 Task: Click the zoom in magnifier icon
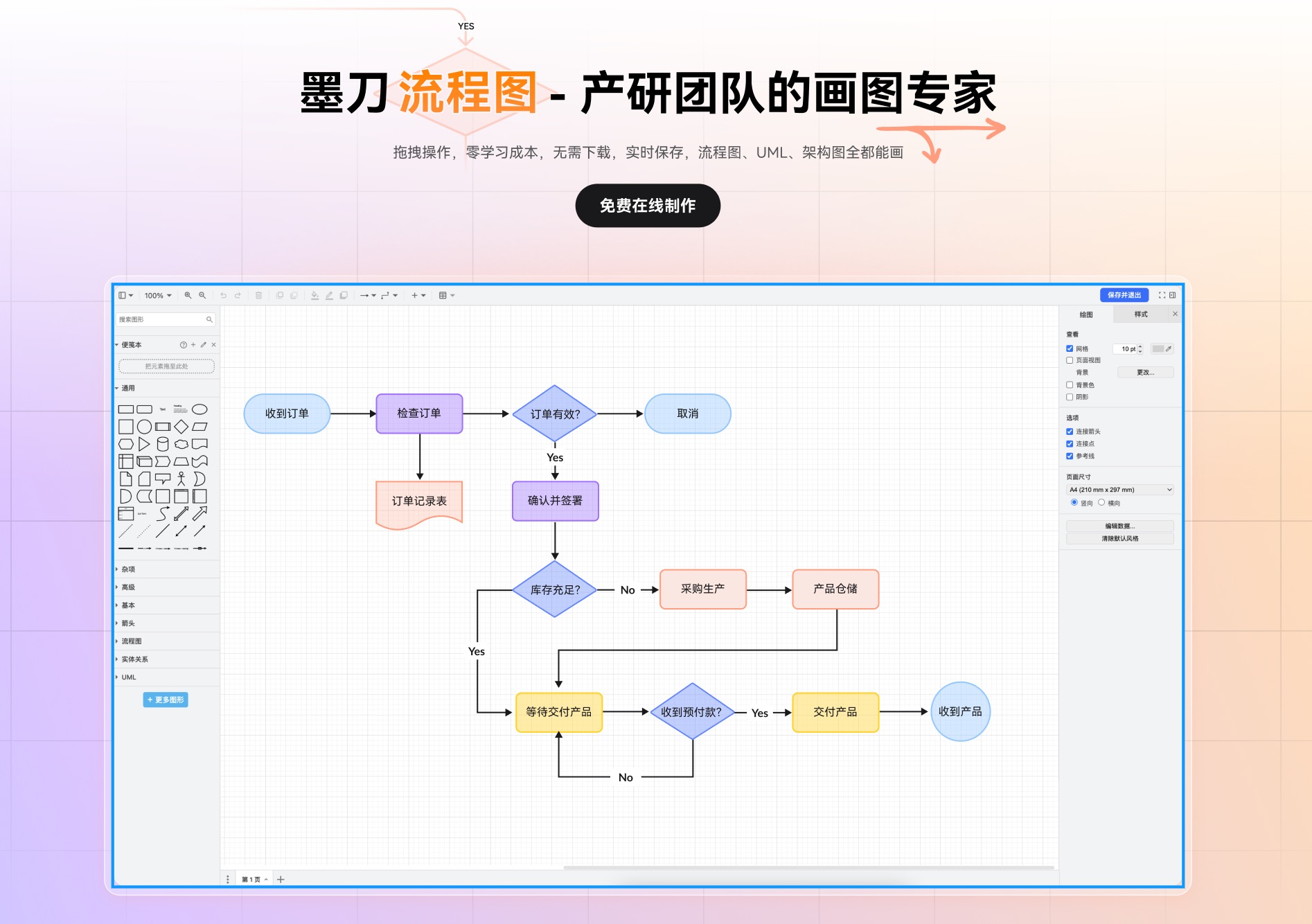click(188, 295)
